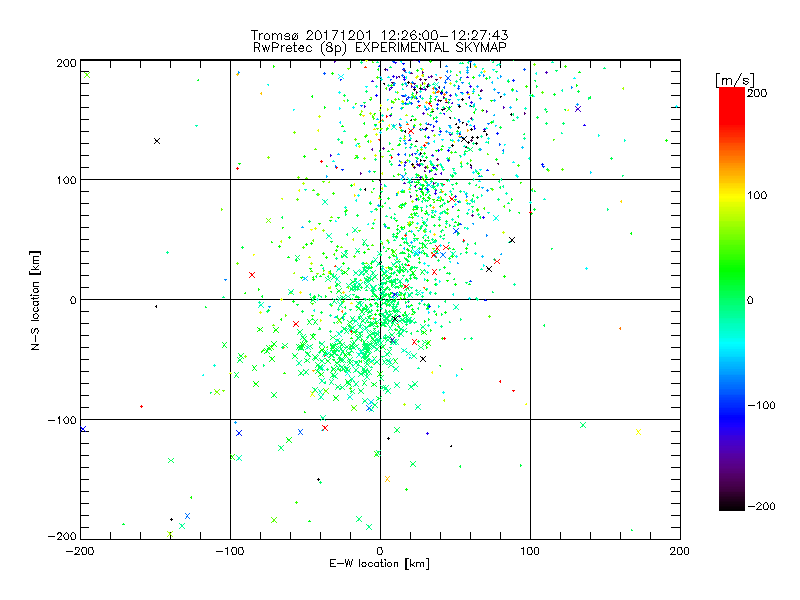Click the title line 'Tromsø 20171201 12:26:00-12:27:43'
The image size is (800, 600).
tap(379, 35)
